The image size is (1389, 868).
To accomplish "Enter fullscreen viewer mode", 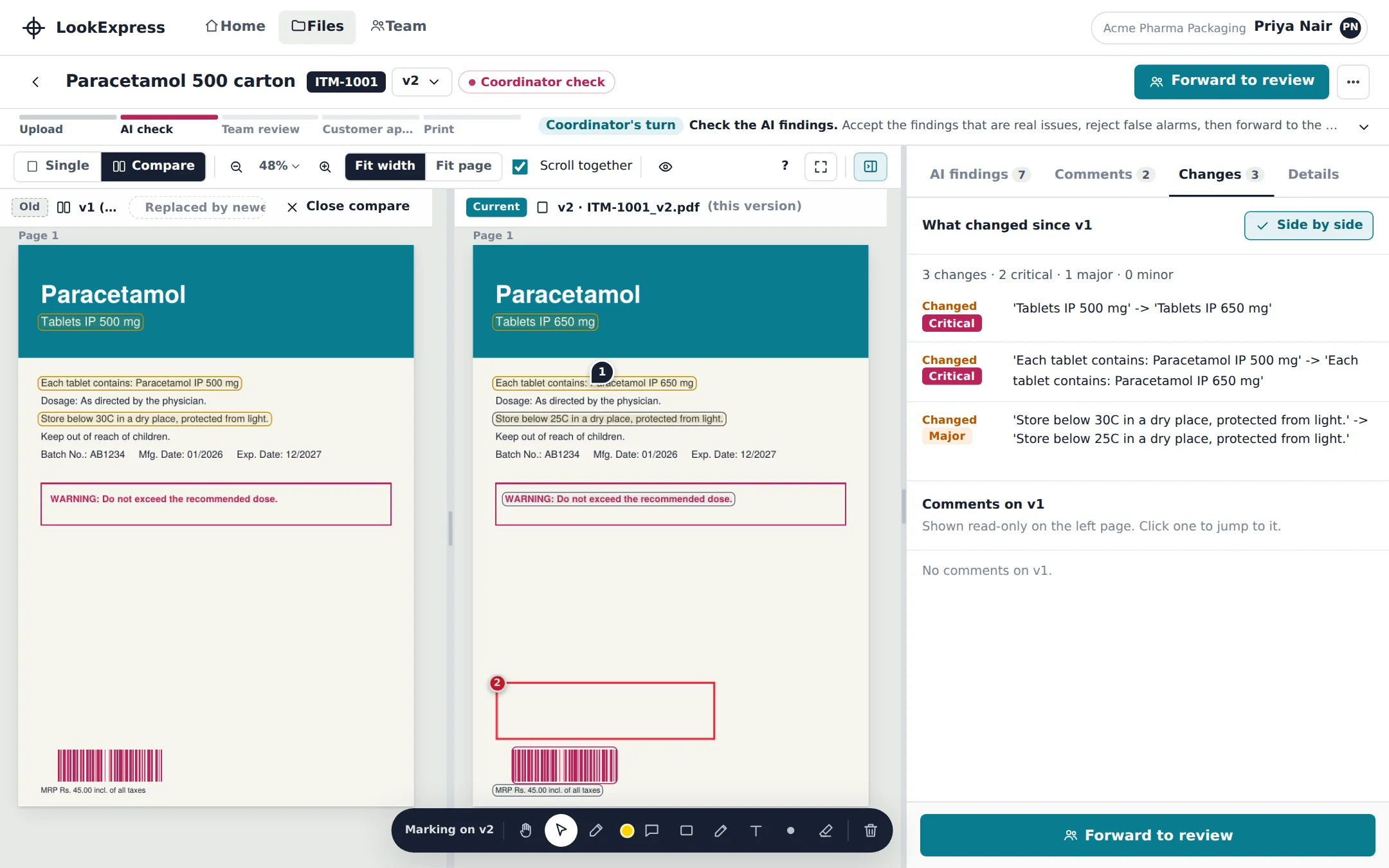I will 821,167.
